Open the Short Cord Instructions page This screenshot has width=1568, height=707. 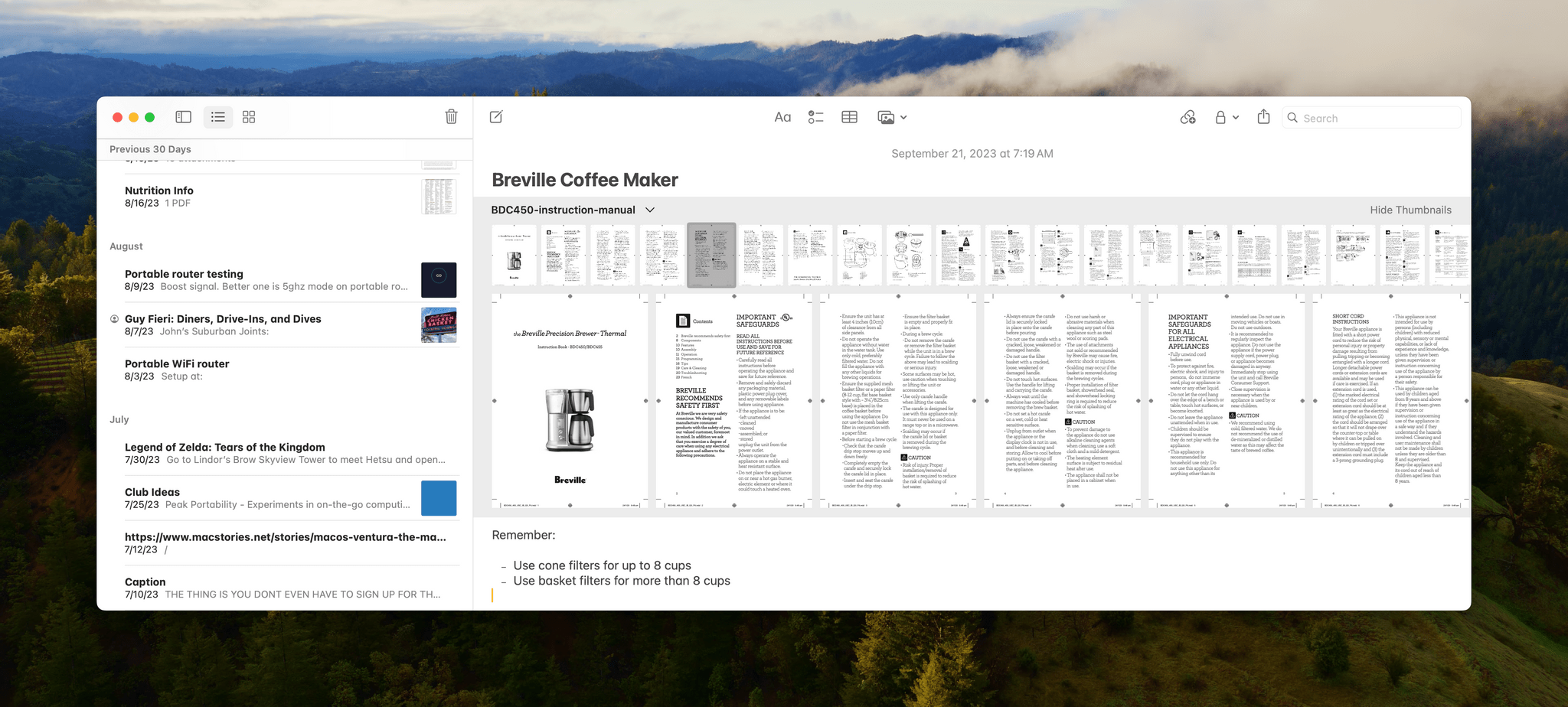point(1390,401)
